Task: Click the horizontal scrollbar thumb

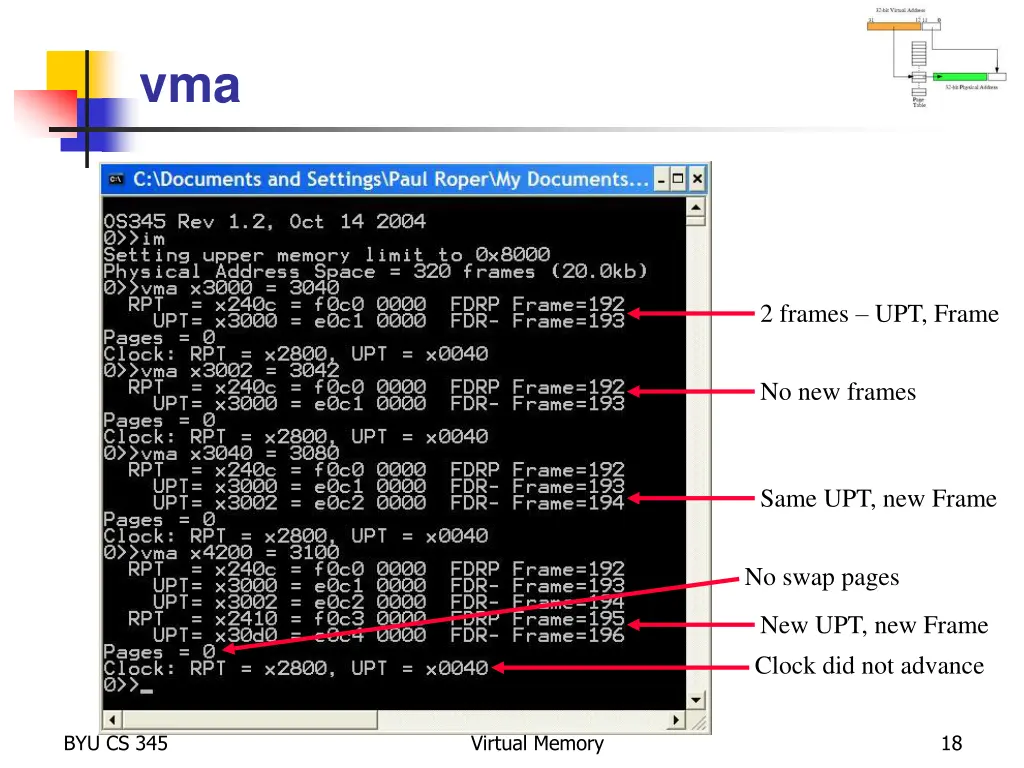Action: [x=249, y=720]
